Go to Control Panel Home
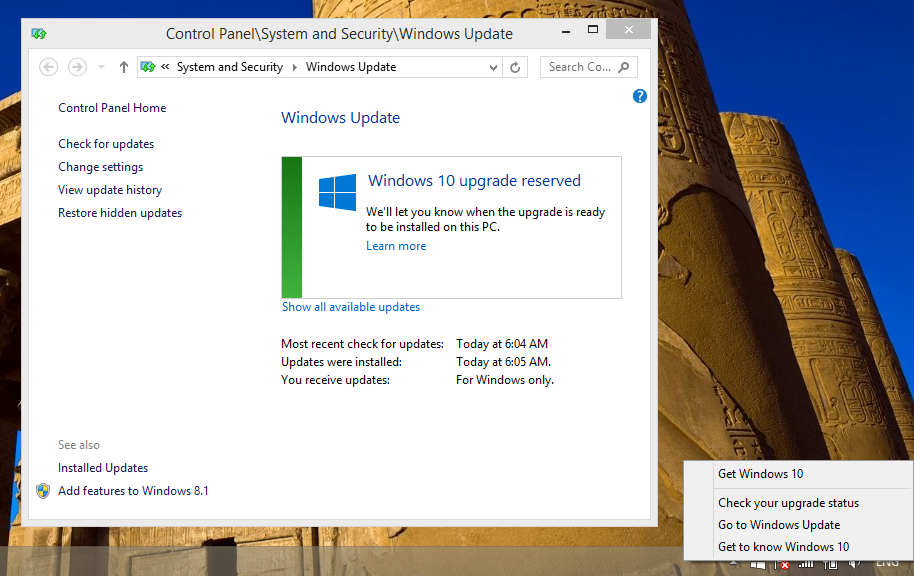 click(x=112, y=108)
